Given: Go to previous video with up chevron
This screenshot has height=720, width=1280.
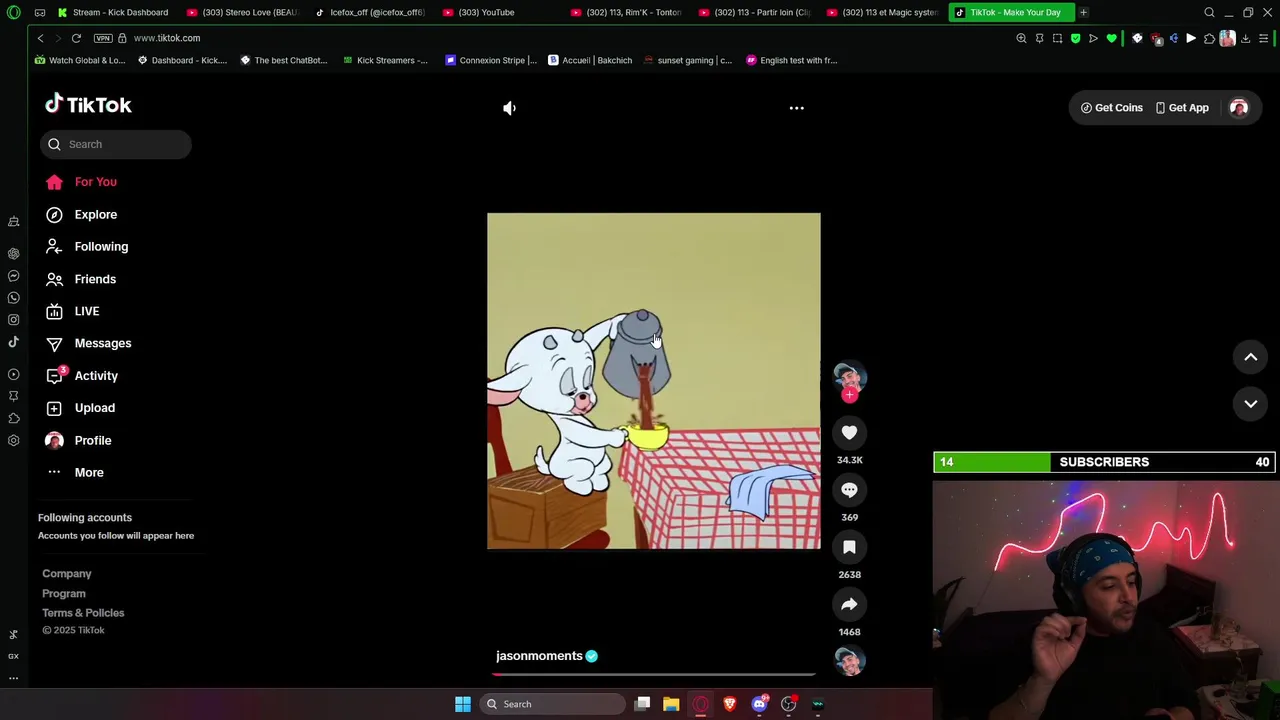Looking at the screenshot, I should [x=1250, y=357].
